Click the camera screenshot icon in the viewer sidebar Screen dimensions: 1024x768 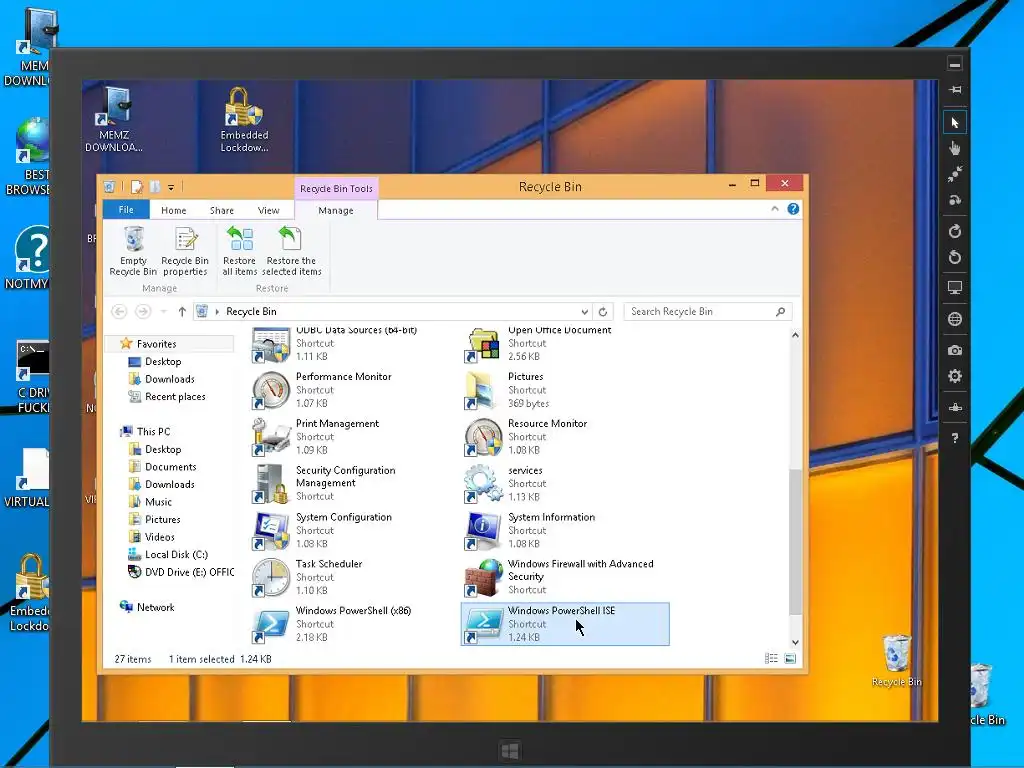[x=955, y=351]
